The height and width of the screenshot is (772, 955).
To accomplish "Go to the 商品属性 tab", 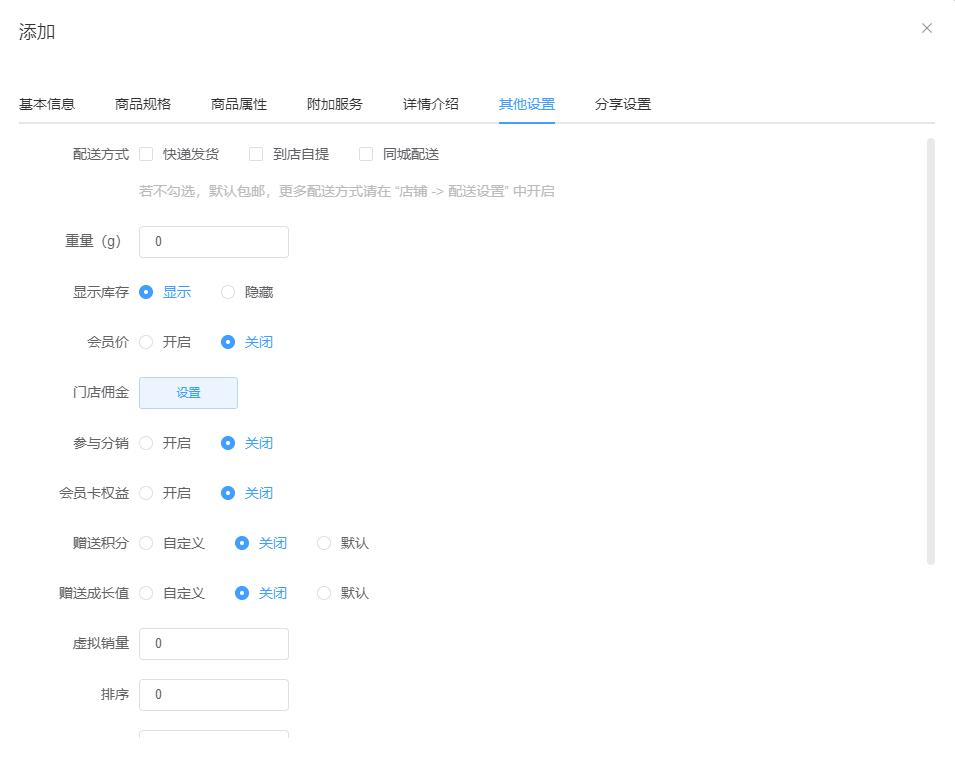I will click(x=239, y=104).
